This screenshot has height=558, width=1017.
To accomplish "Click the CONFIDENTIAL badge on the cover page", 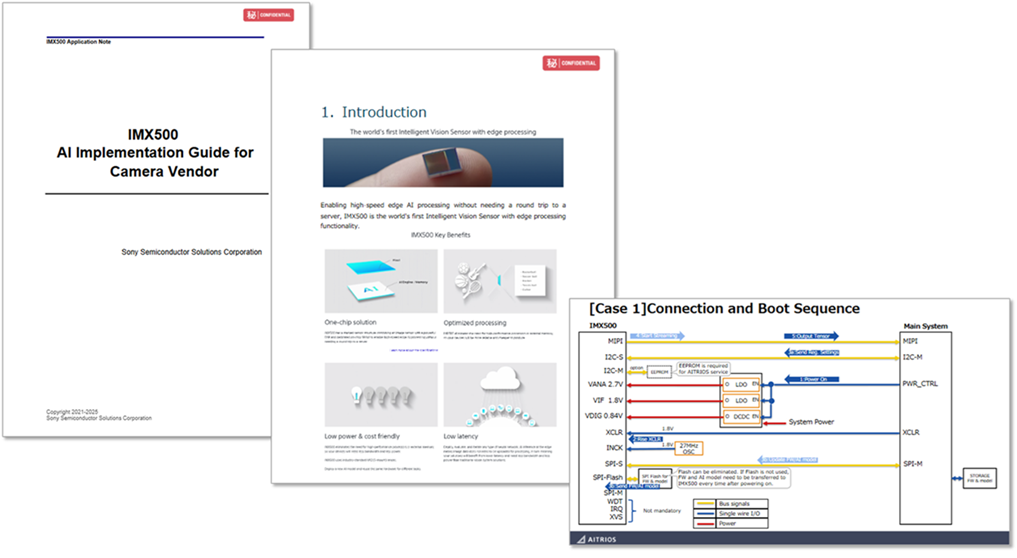I will 269,15.
